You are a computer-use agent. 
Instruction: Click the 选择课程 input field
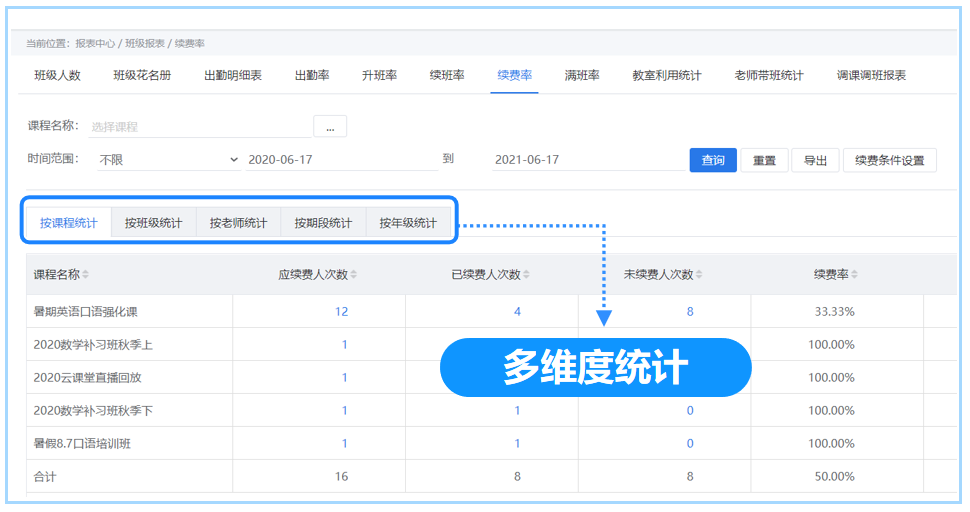[x=200, y=127]
